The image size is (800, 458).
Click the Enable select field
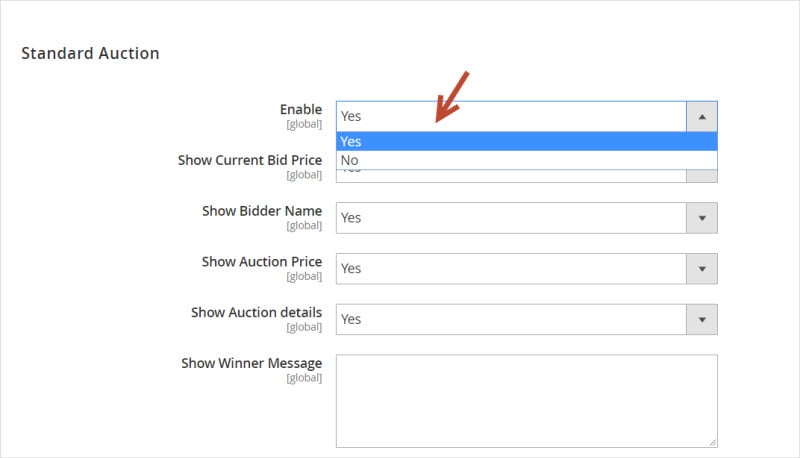pyautogui.click(x=527, y=116)
